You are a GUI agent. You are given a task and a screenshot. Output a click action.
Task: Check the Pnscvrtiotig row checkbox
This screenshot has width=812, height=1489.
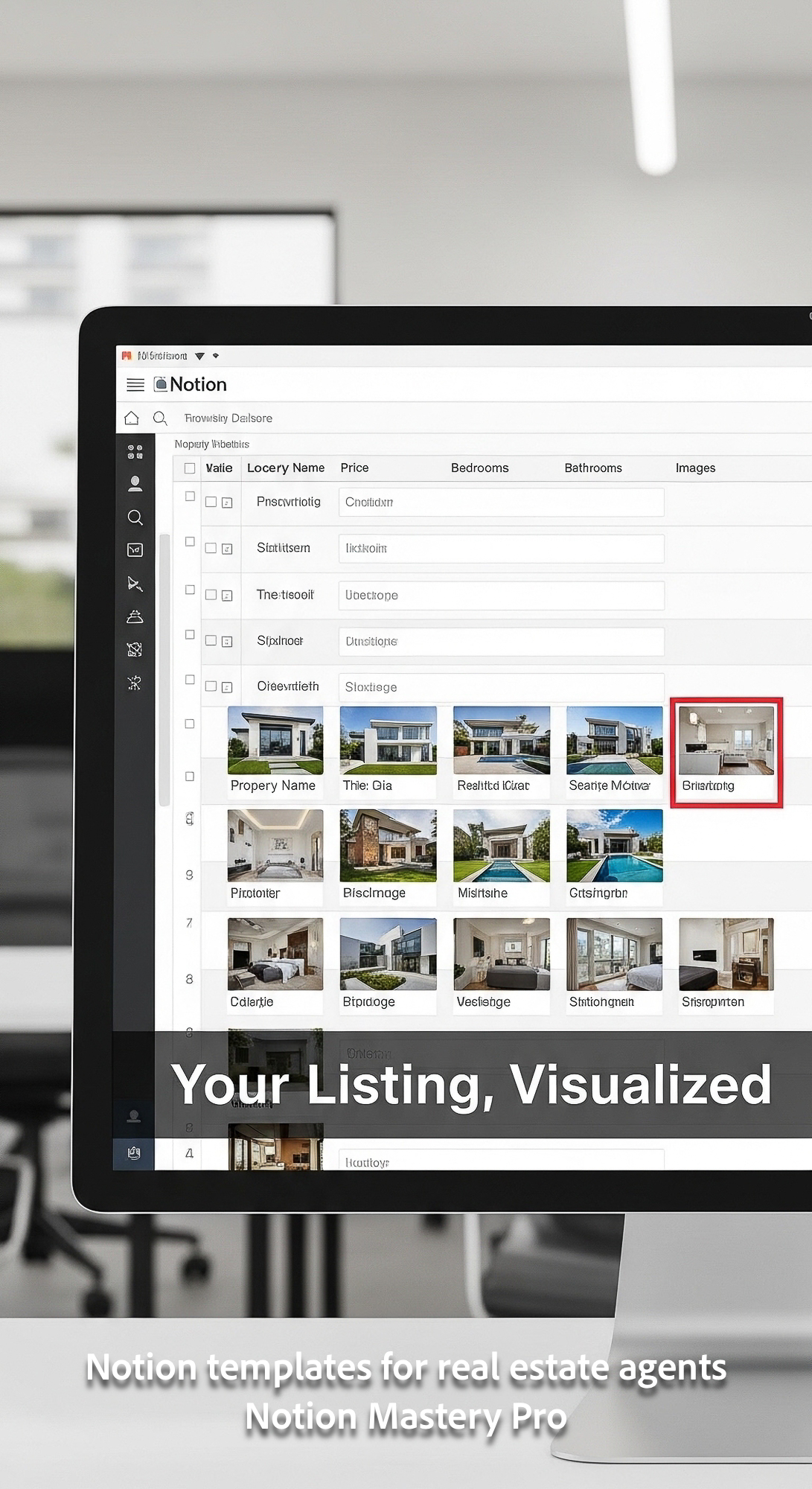tap(211, 502)
